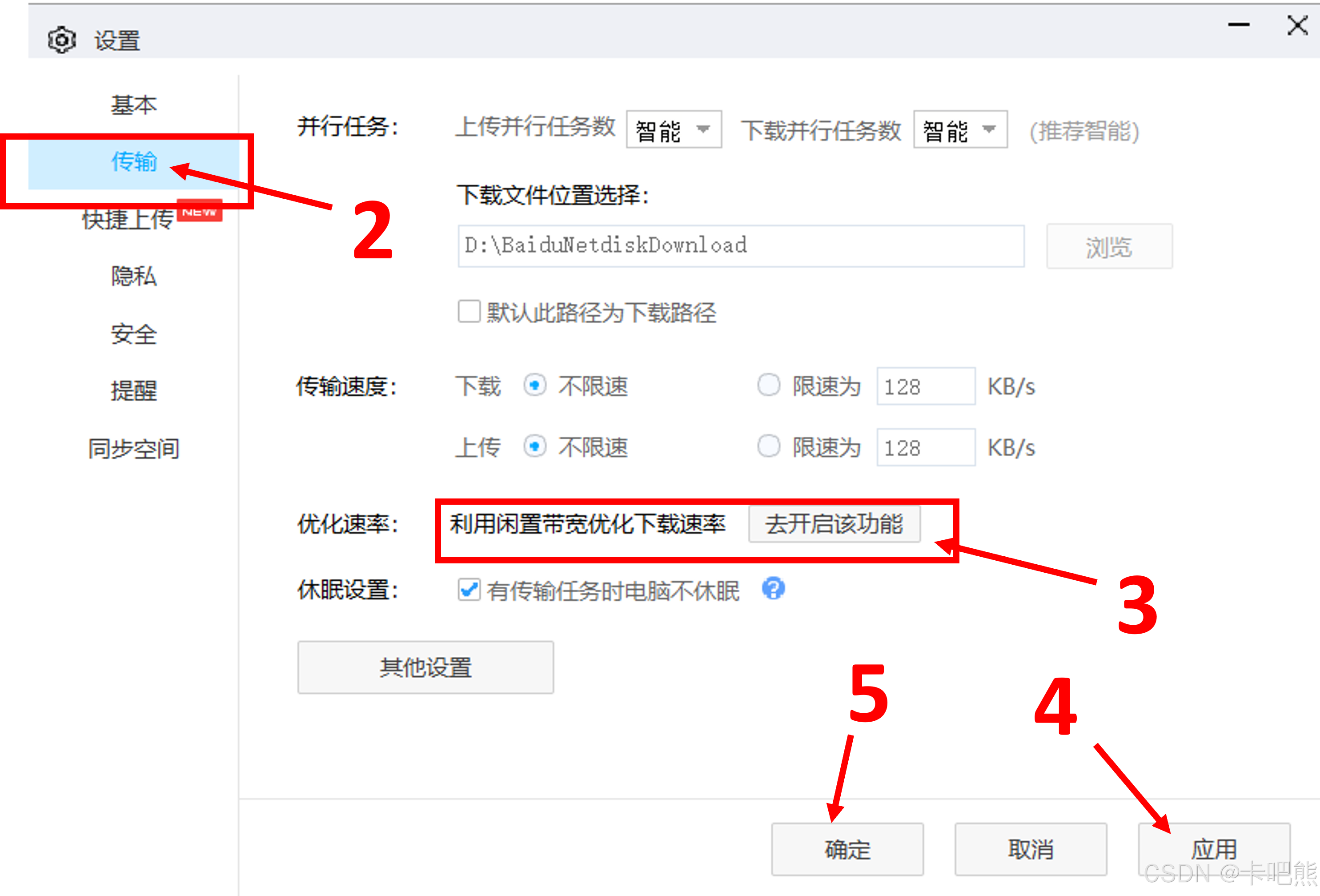
Task: Go to 隐私 settings section
Action: pyautogui.click(x=133, y=276)
